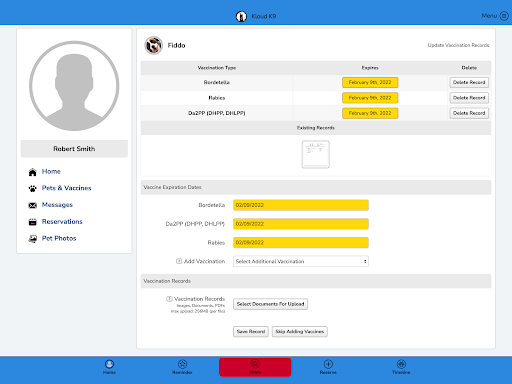Expand the Select Additional Vaccination dropdown
Screen dimensions: 512x384
tap(301, 261)
